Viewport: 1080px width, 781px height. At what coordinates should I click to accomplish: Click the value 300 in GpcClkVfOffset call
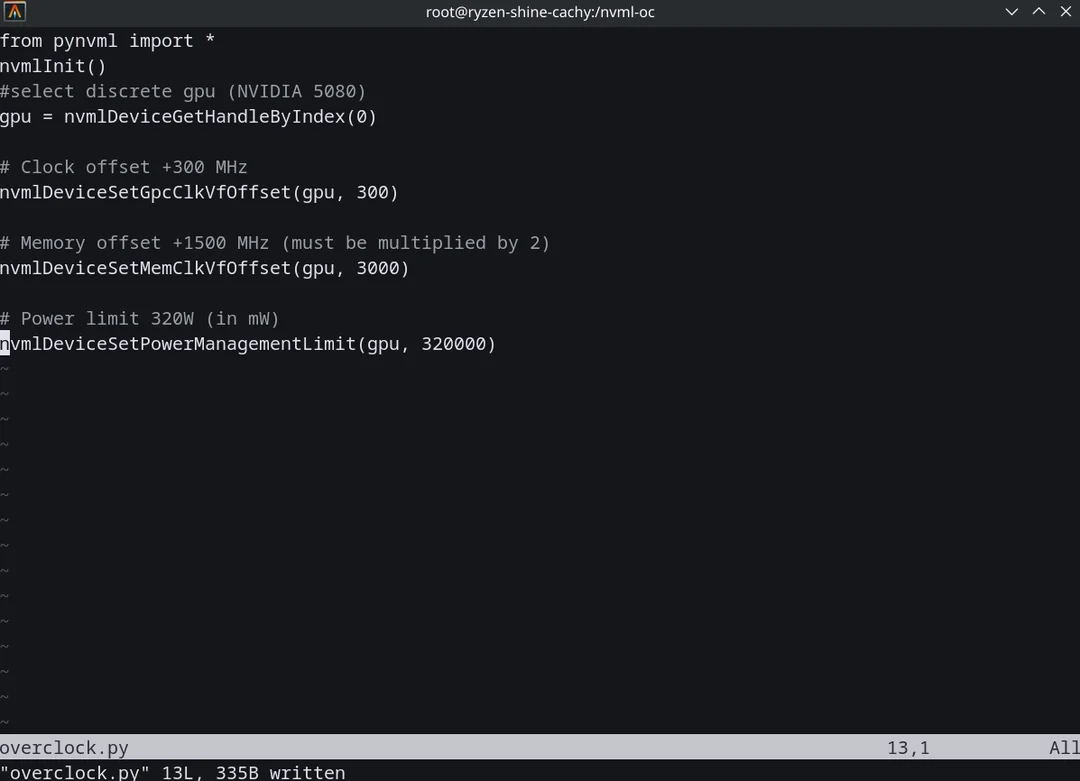pyautogui.click(x=372, y=192)
